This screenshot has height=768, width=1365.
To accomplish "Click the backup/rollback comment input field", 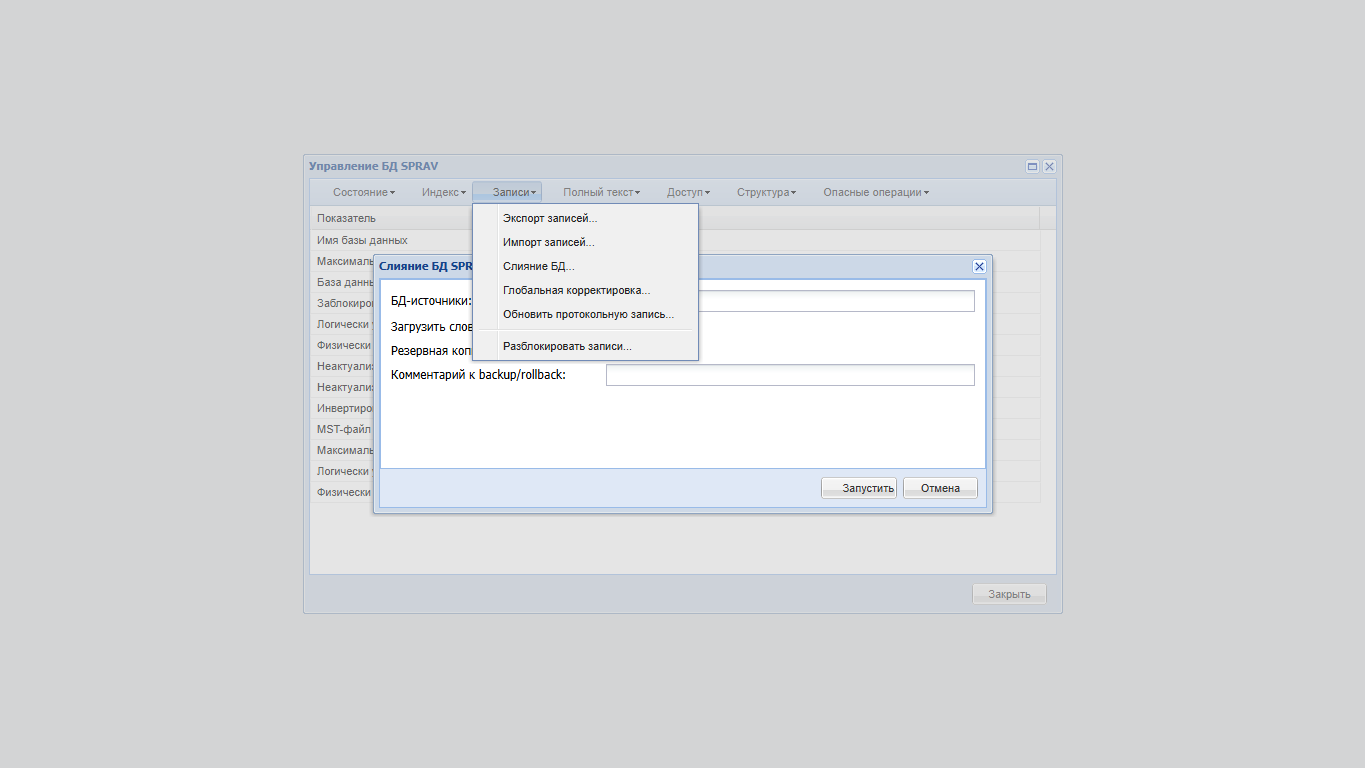I will 790,375.
